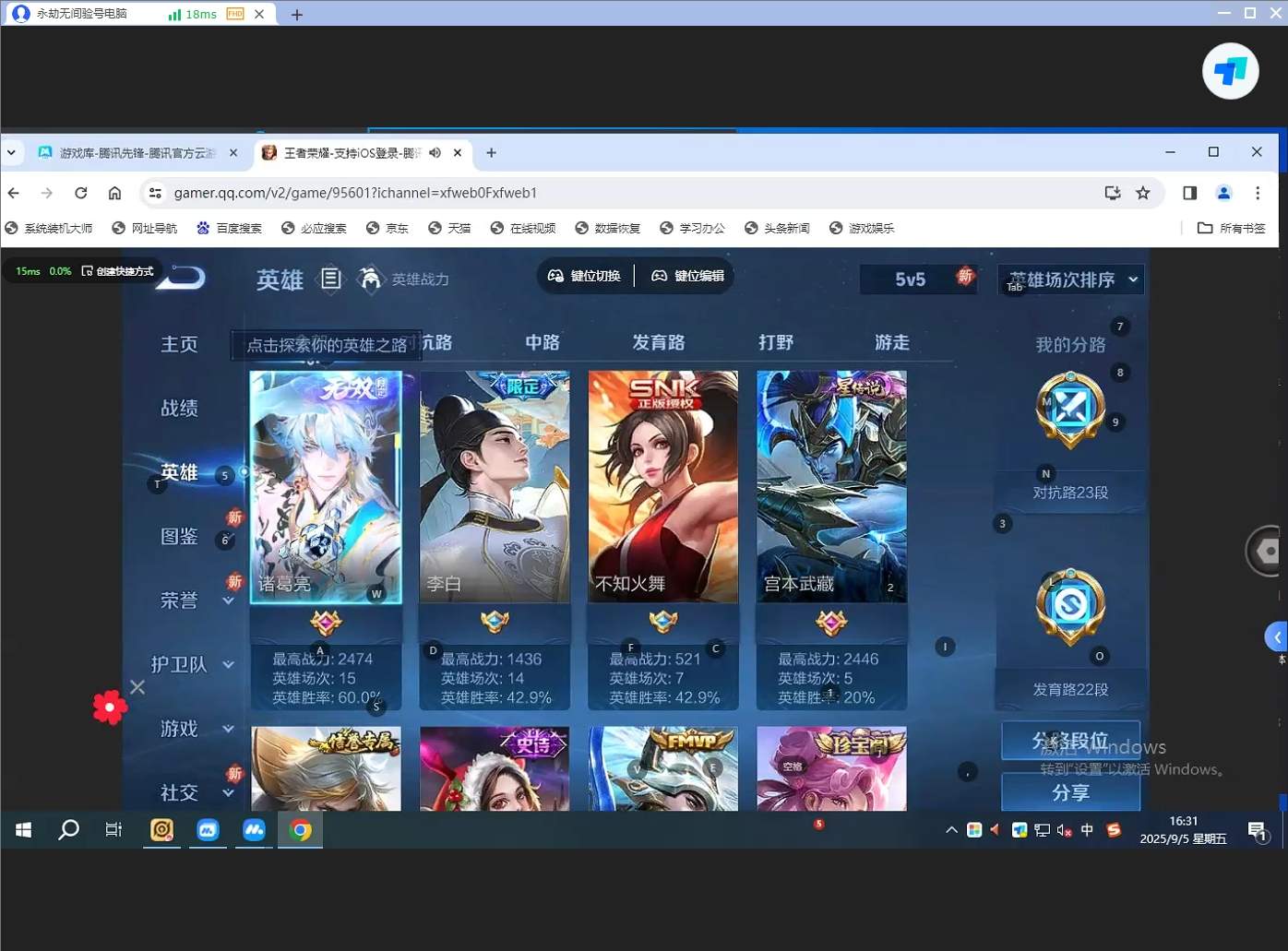Open Windows taskbar search

(x=68, y=830)
